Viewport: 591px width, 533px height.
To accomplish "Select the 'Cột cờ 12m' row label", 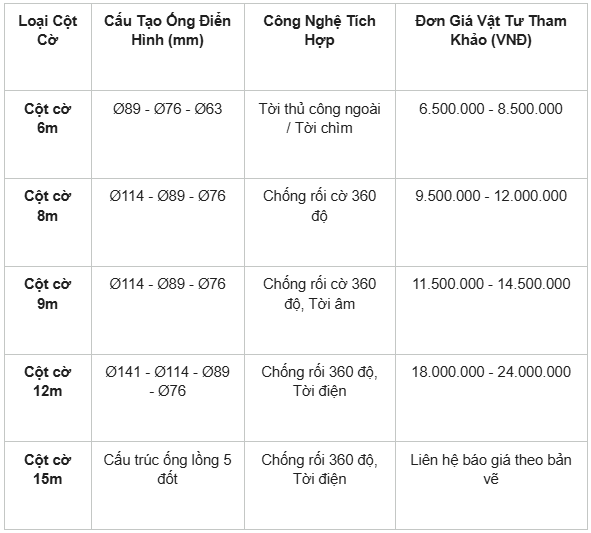I will [47, 381].
